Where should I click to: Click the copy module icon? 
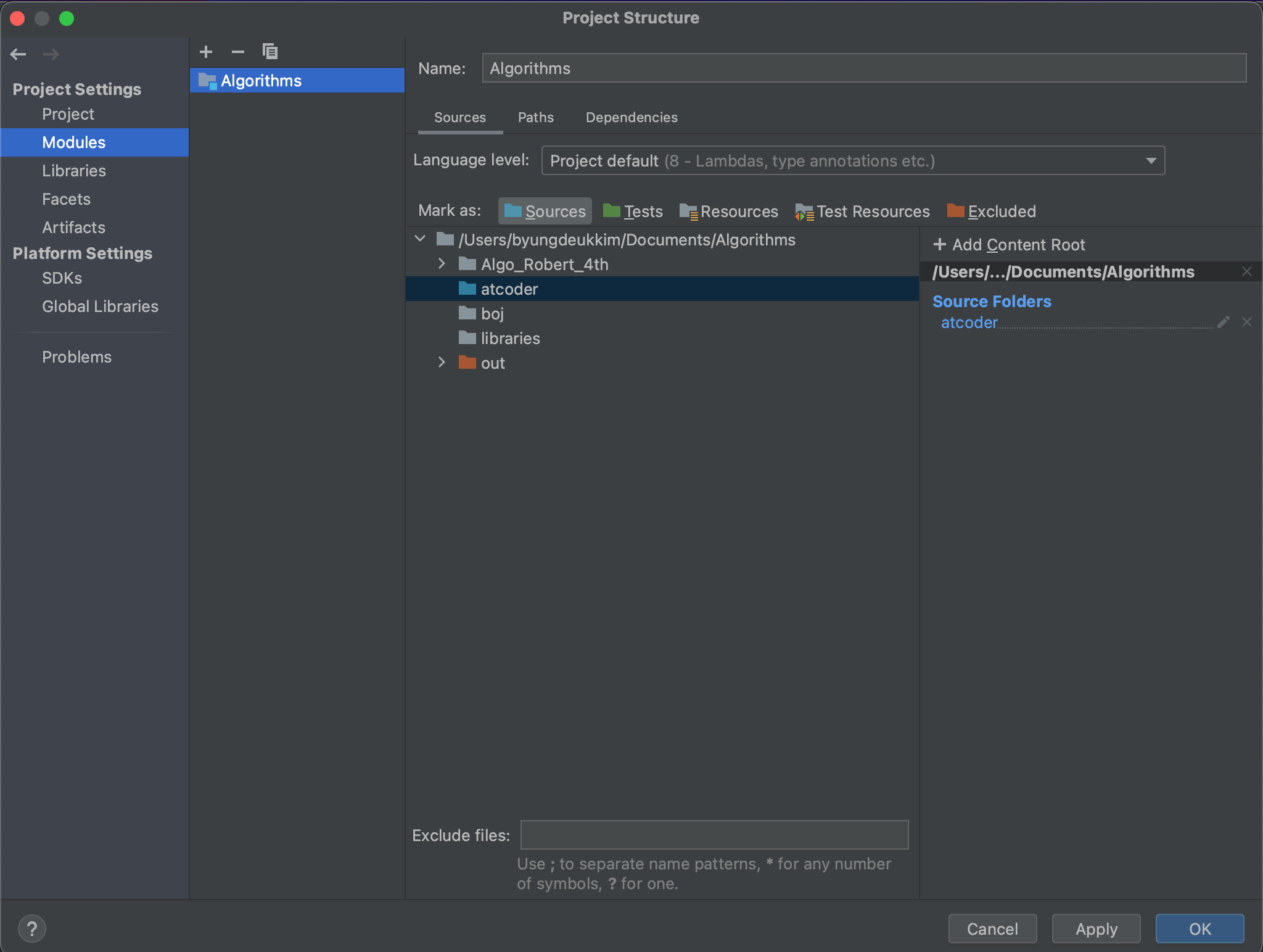pos(270,52)
